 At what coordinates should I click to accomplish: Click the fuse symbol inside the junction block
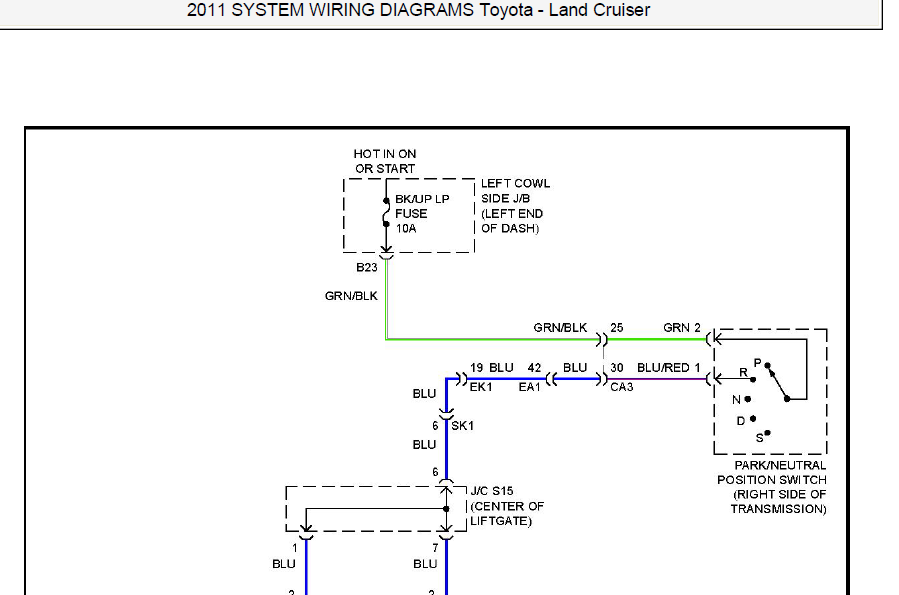click(x=386, y=213)
